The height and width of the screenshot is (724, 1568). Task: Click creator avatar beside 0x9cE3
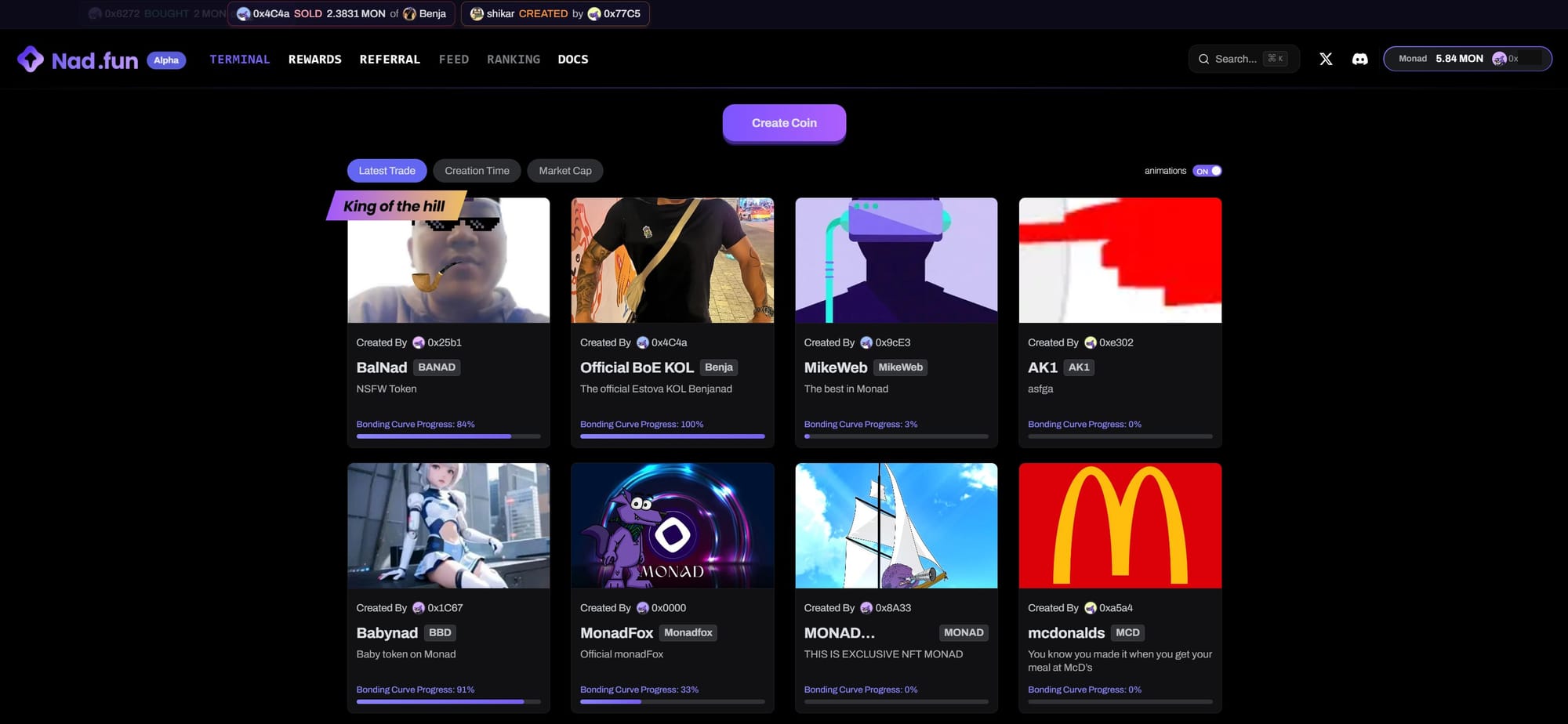coord(866,342)
